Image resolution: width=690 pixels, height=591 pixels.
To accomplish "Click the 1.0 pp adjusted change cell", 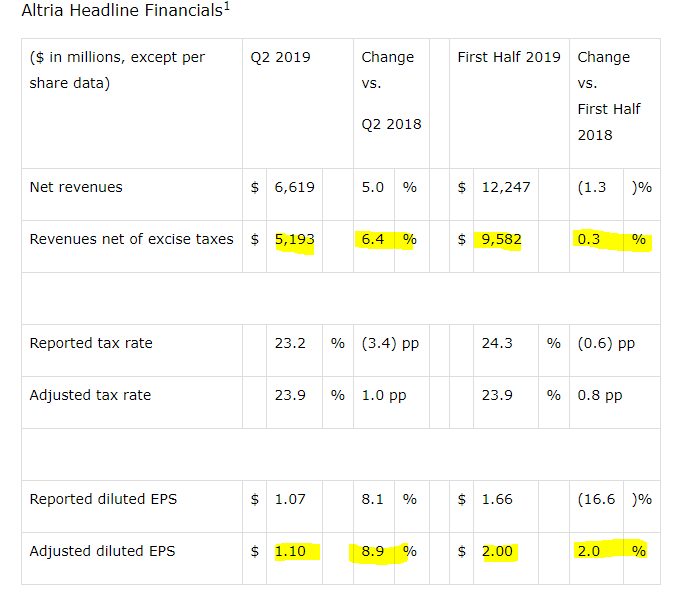I will (x=384, y=395).
